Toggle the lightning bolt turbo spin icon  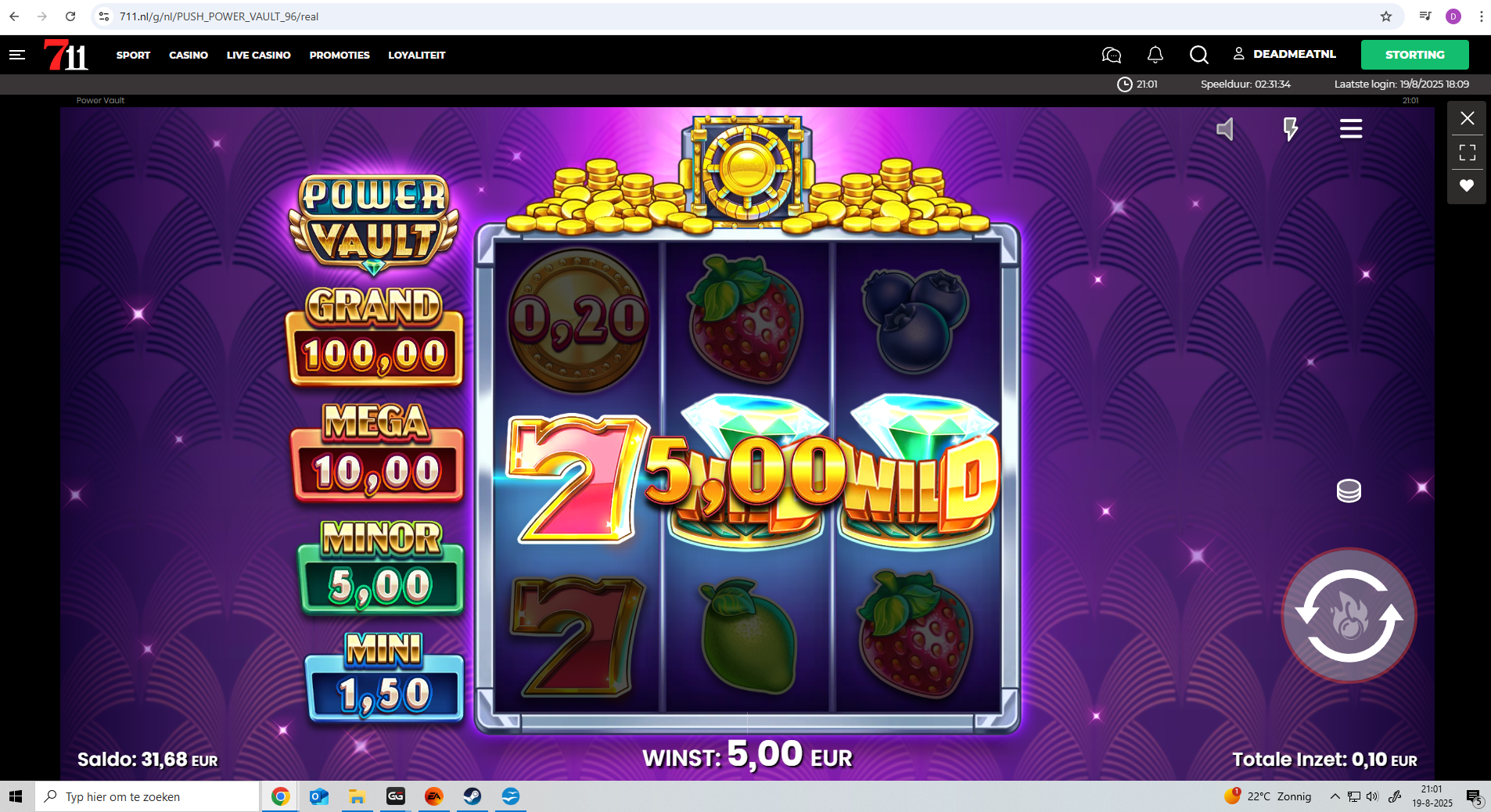[x=1290, y=129]
